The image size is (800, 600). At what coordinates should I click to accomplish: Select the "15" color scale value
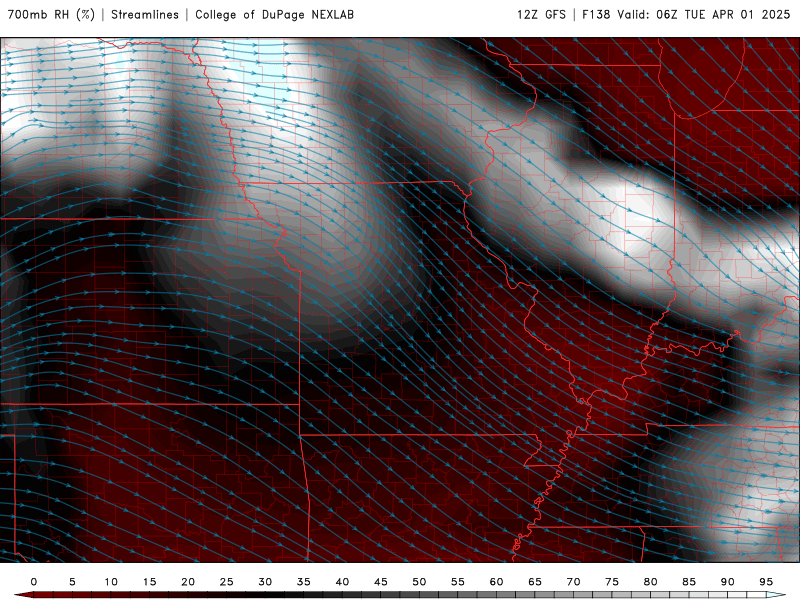(x=149, y=582)
